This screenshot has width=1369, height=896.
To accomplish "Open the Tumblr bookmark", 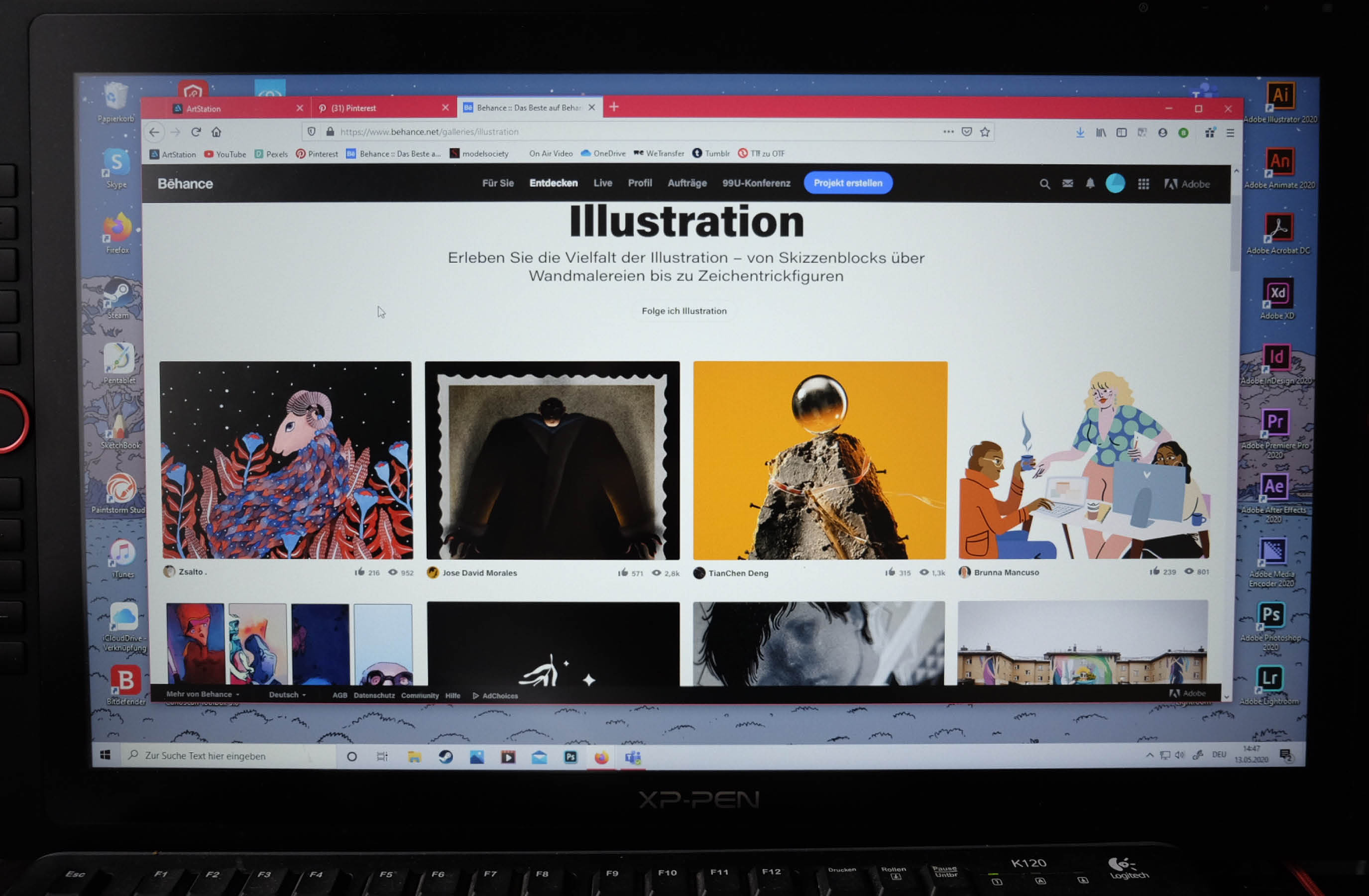I will (711, 153).
